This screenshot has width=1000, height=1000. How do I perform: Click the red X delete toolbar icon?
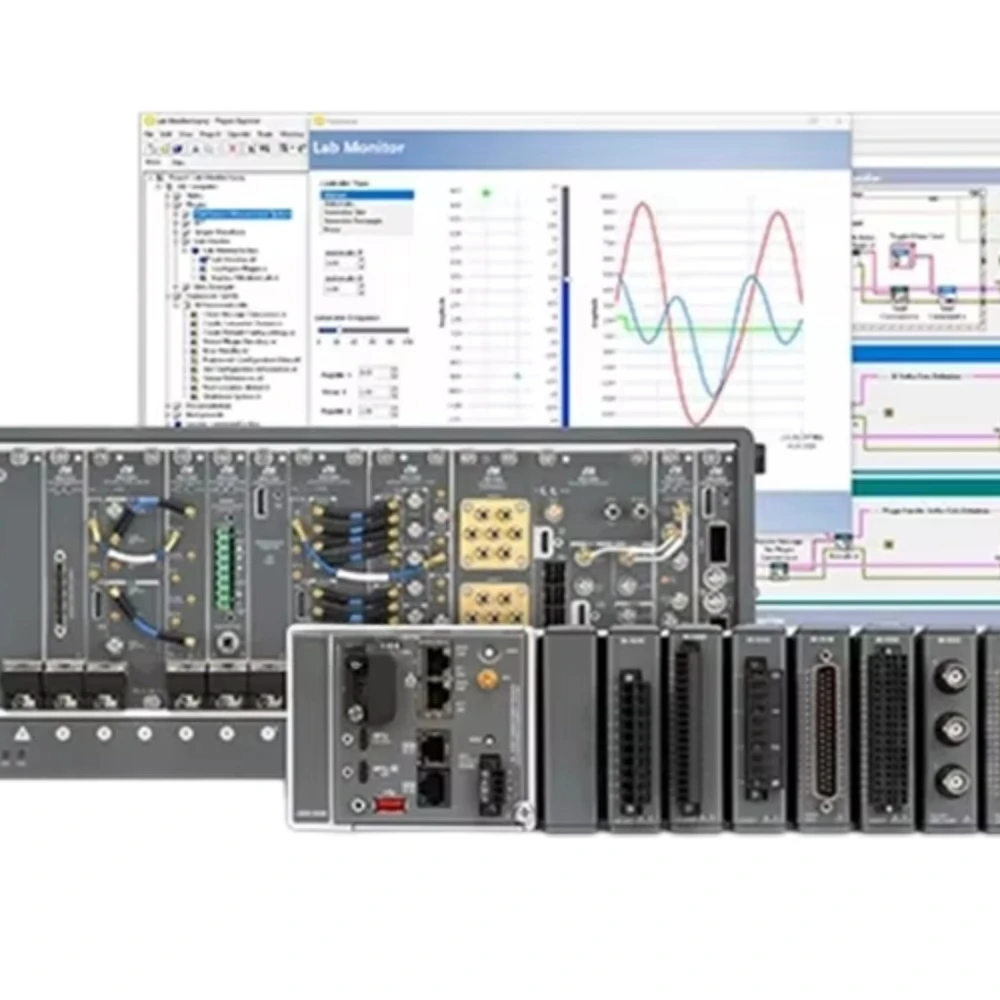tap(232, 149)
